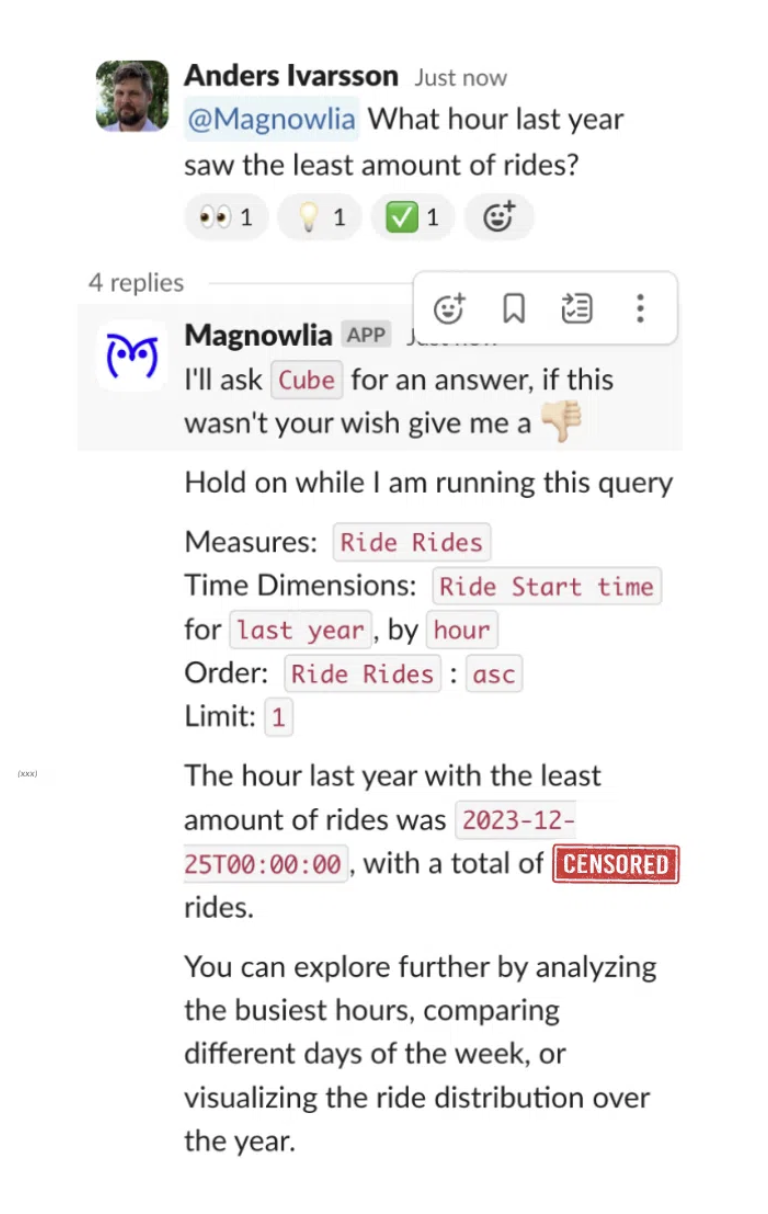Image resolution: width=768 pixels, height=1214 pixels.
Task: Click add reaction button beside check mark reaction
Action: tap(499, 217)
